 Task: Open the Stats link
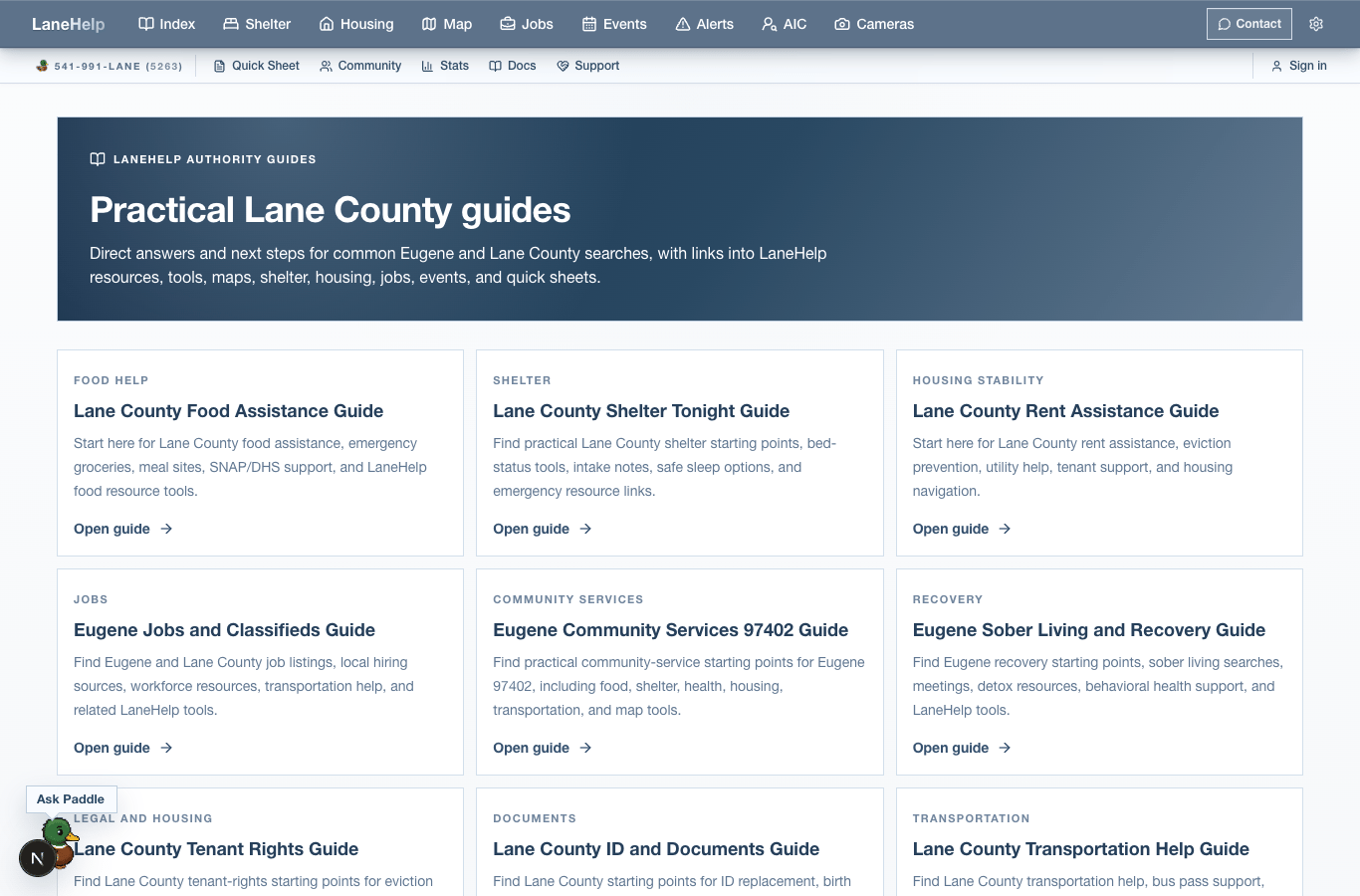445,66
